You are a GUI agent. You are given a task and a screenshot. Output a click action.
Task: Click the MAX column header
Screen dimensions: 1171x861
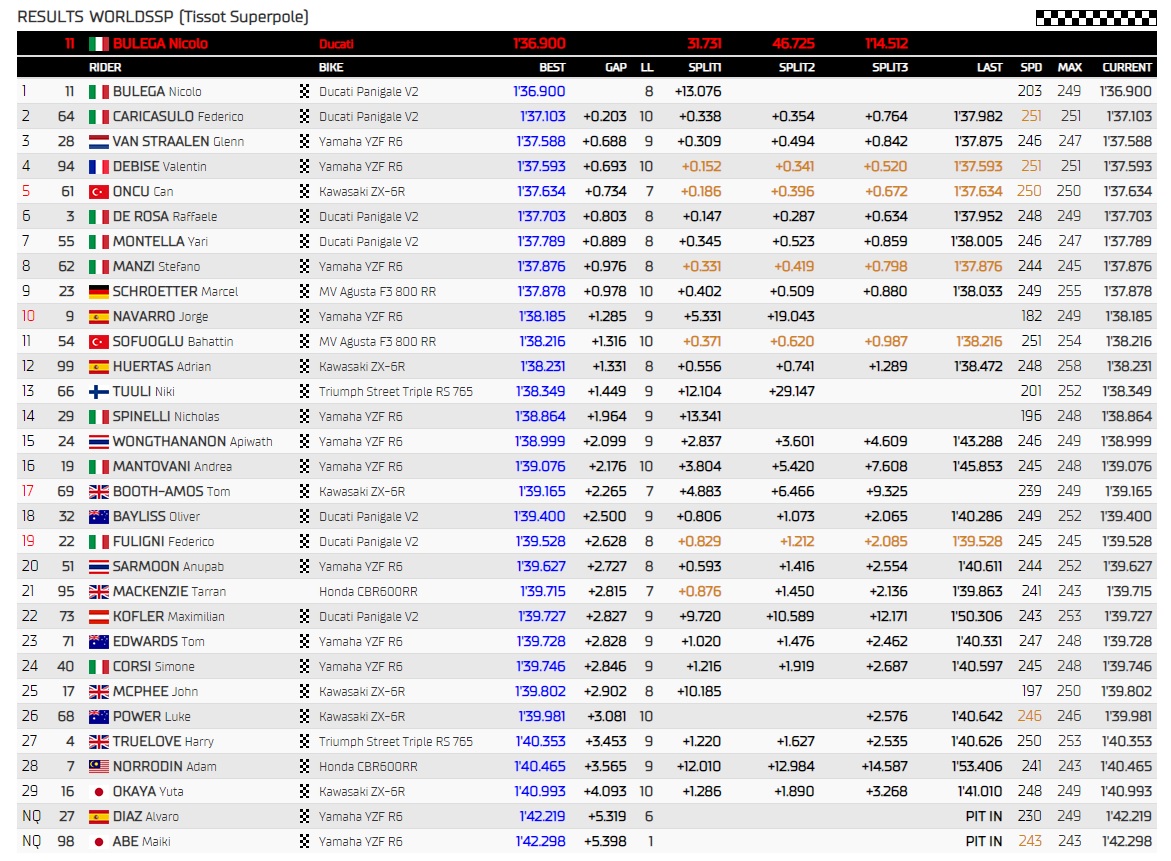1069,67
